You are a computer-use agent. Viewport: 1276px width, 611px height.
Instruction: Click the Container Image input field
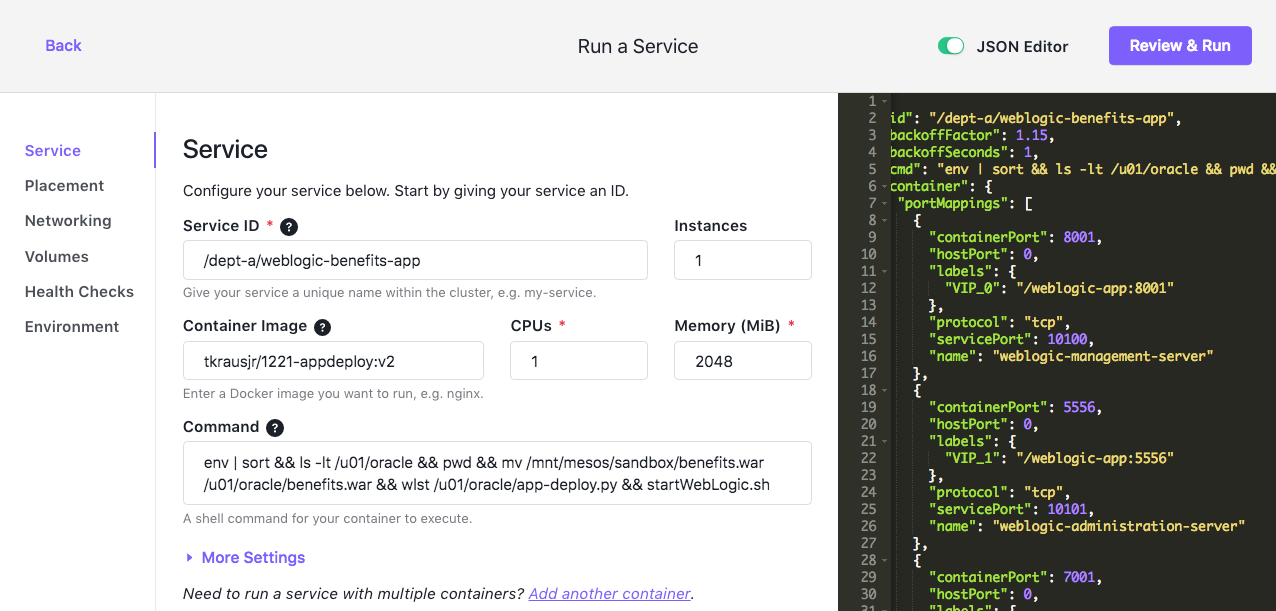(x=333, y=361)
